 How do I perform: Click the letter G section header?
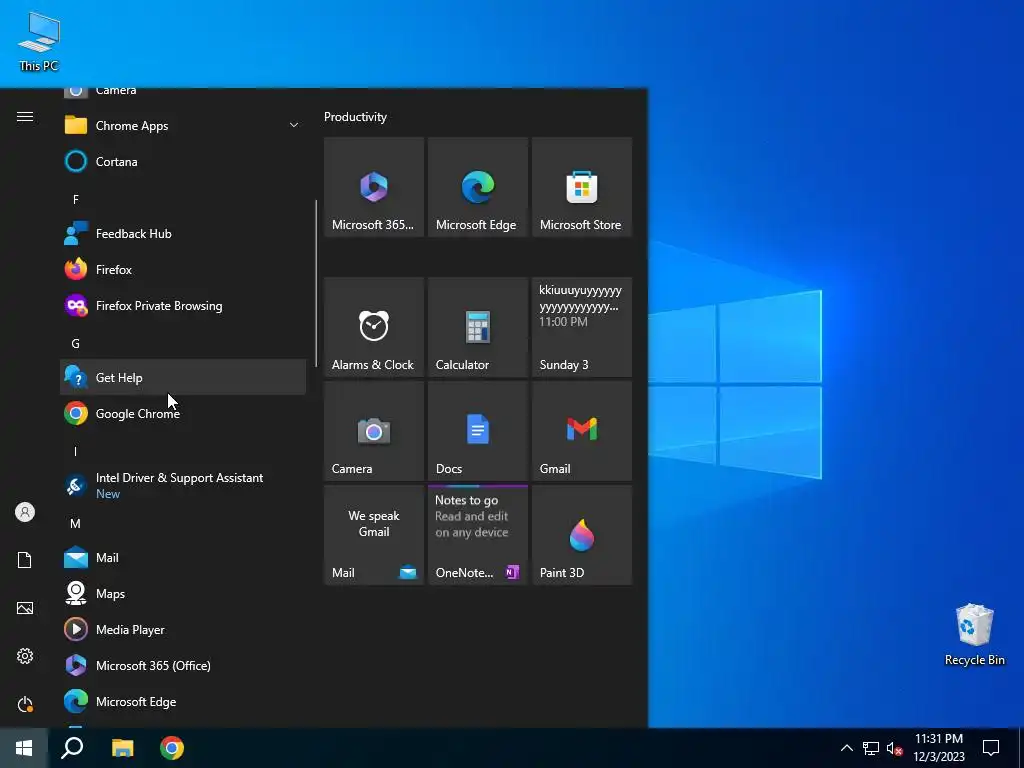click(76, 343)
